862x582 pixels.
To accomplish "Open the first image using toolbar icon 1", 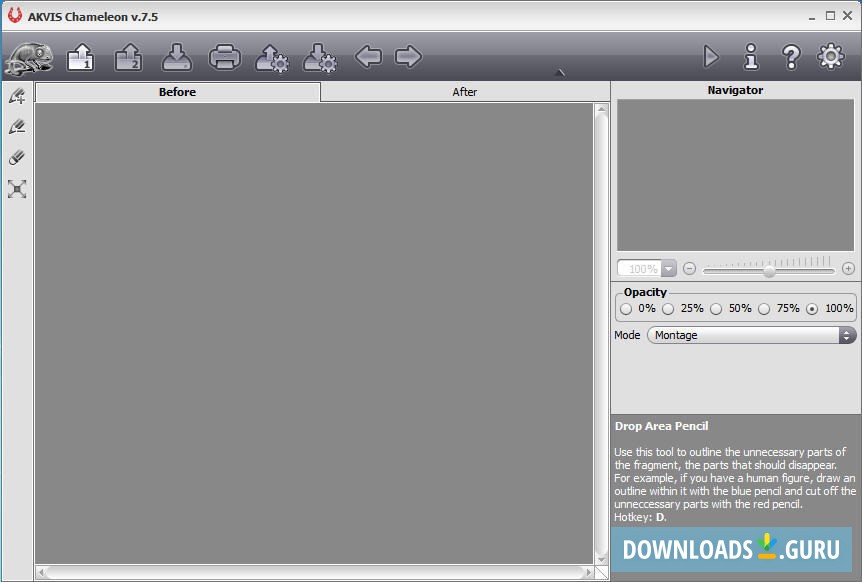I will point(80,57).
